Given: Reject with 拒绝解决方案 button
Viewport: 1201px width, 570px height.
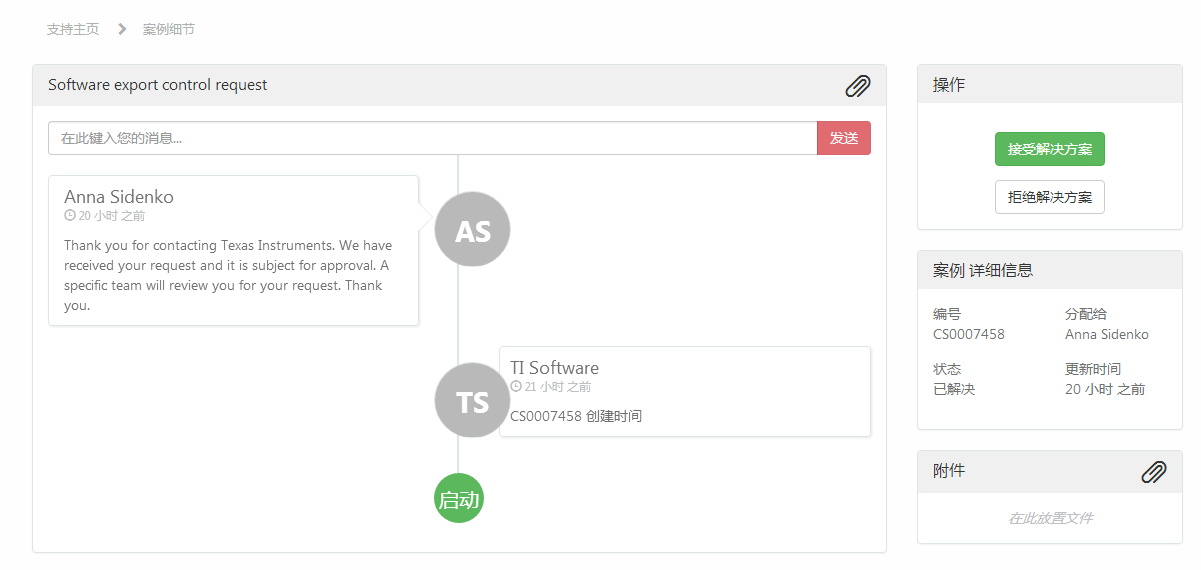Looking at the screenshot, I should [x=1049, y=197].
